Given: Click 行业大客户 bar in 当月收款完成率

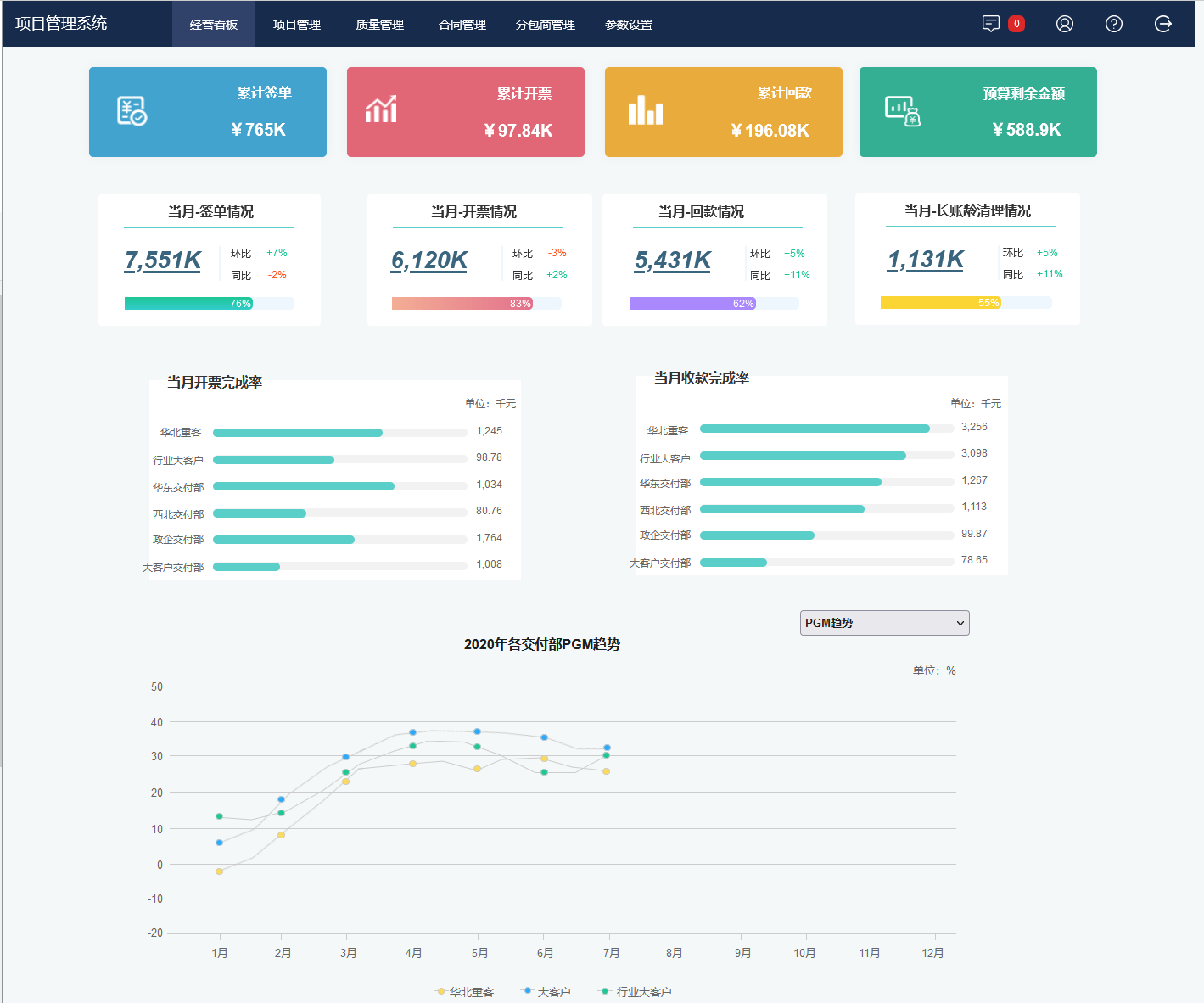Looking at the screenshot, I should pos(803,456).
